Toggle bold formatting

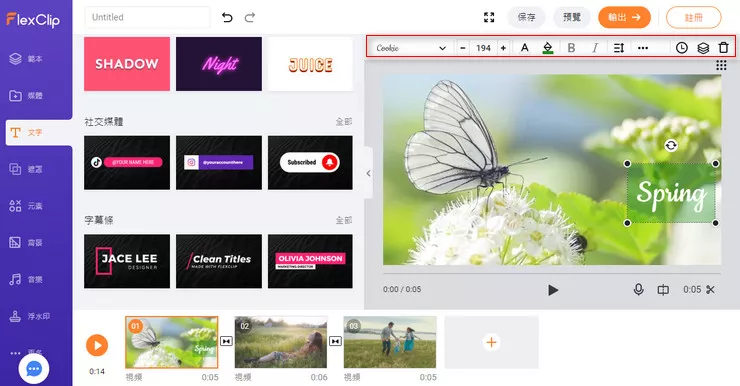pyautogui.click(x=571, y=48)
